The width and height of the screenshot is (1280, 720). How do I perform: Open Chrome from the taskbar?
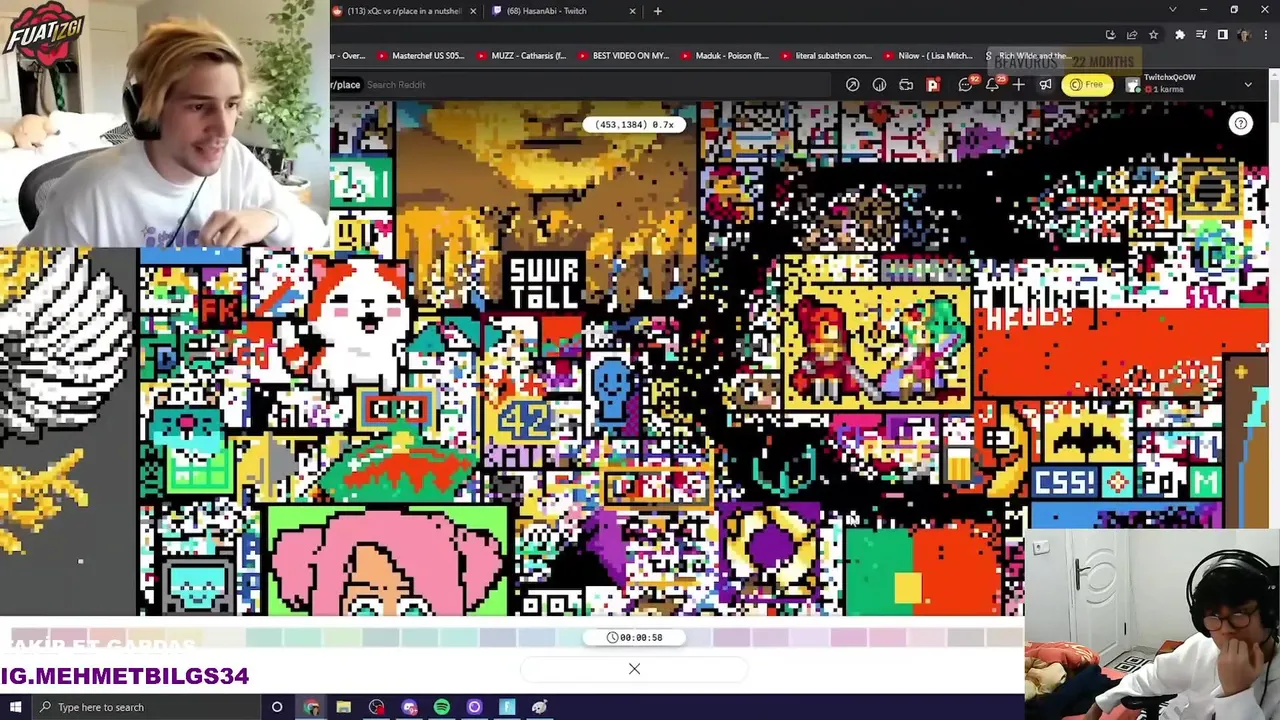coord(311,707)
